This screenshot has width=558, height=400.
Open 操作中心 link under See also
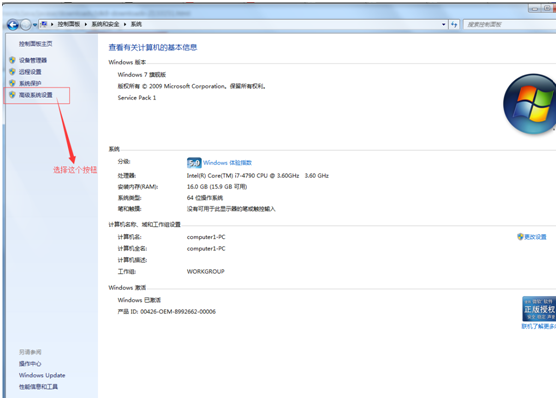click(x=30, y=364)
